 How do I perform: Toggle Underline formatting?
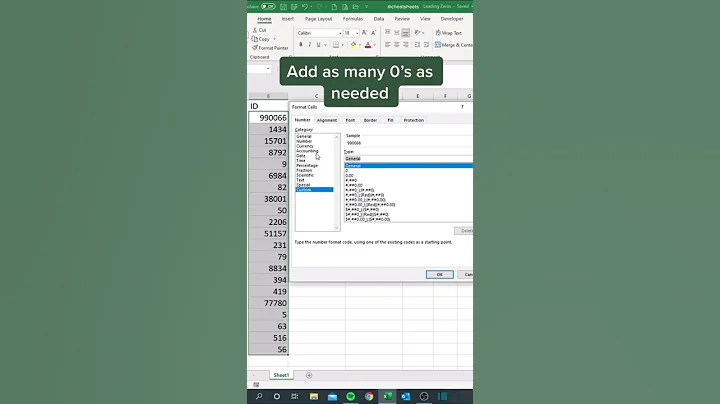pyautogui.click(x=318, y=45)
